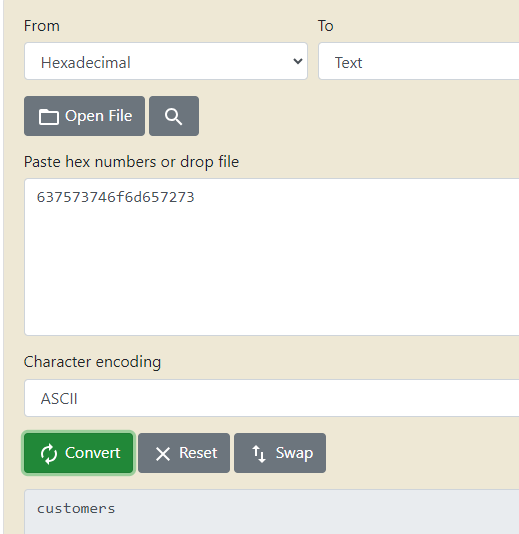Select the Open File button label

pos(98,116)
